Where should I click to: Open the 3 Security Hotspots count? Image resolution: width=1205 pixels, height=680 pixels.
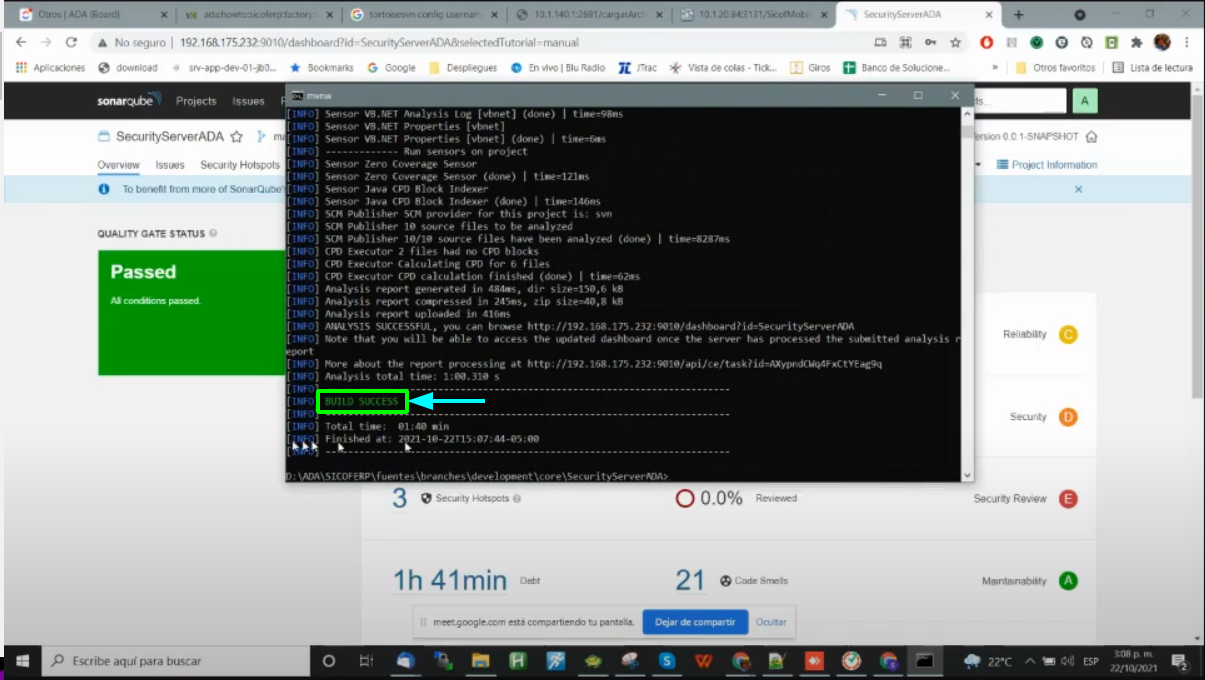(399, 498)
